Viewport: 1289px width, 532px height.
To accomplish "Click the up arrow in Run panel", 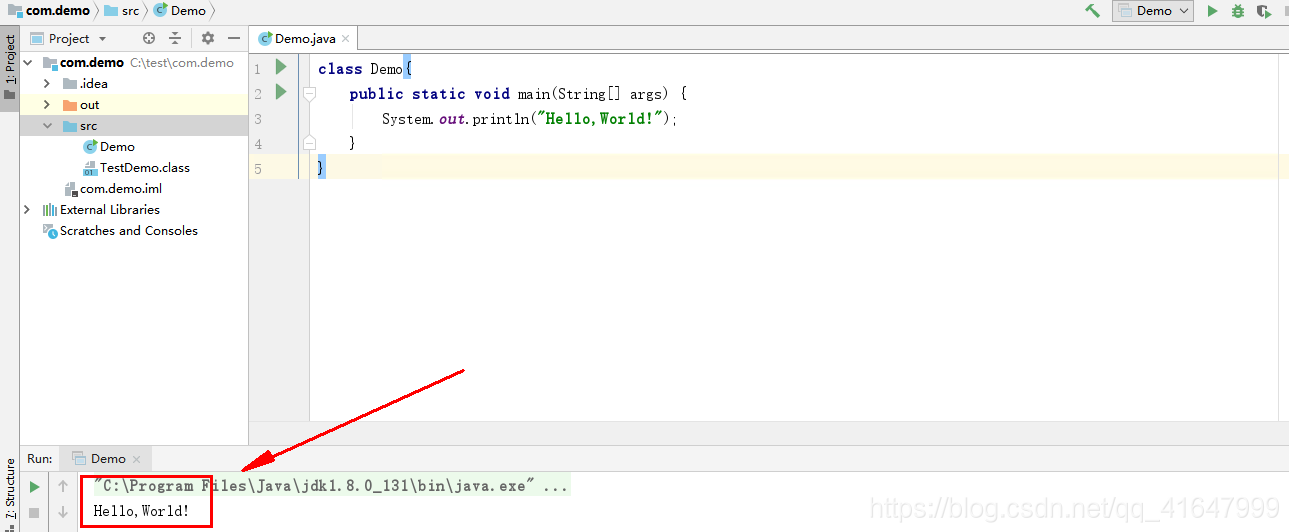I will point(63,486).
